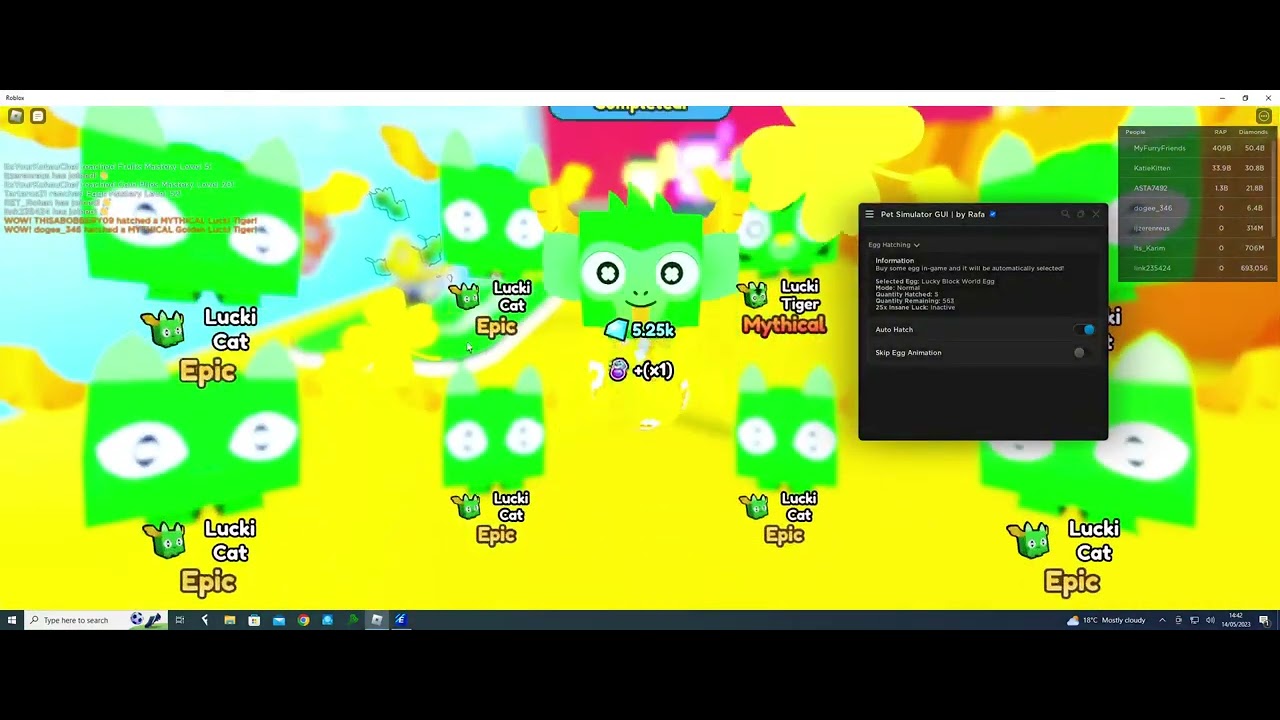Screen dimensions: 1280x720
Task: Switch to the Roblox taskbar icon
Action: point(377,620)
